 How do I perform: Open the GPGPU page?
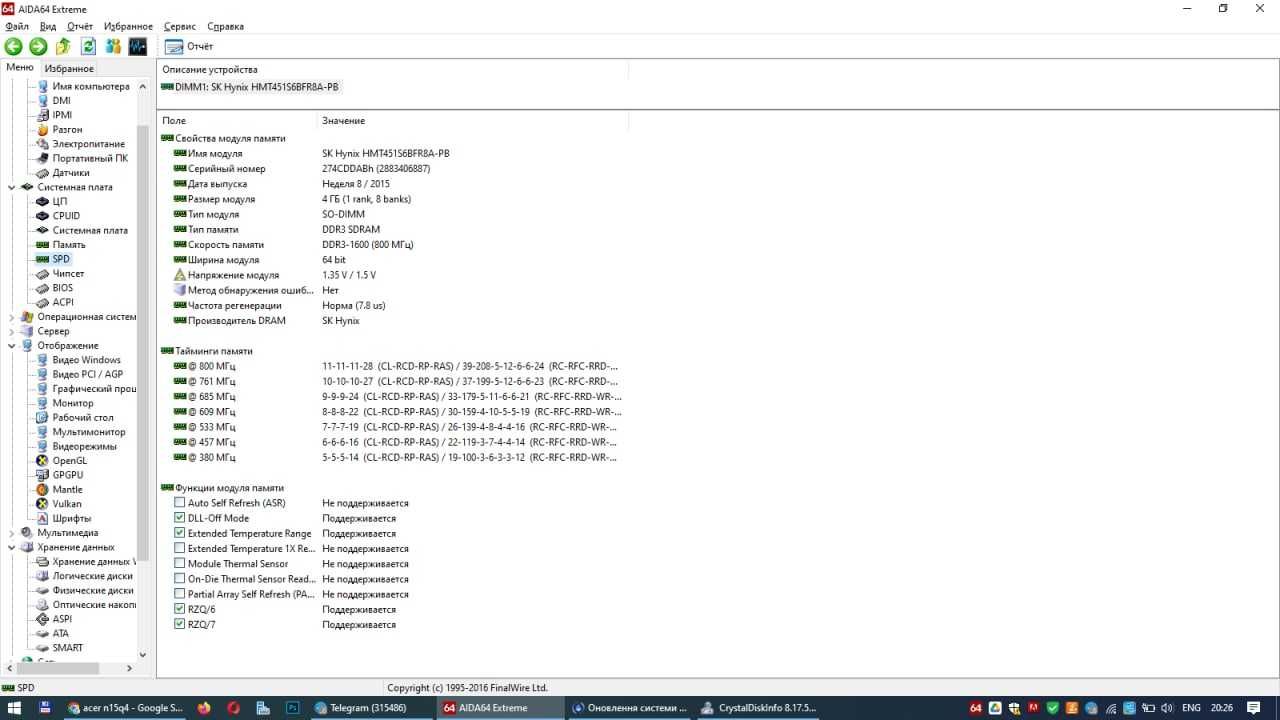pyautogui.click(x=68, y=475)
